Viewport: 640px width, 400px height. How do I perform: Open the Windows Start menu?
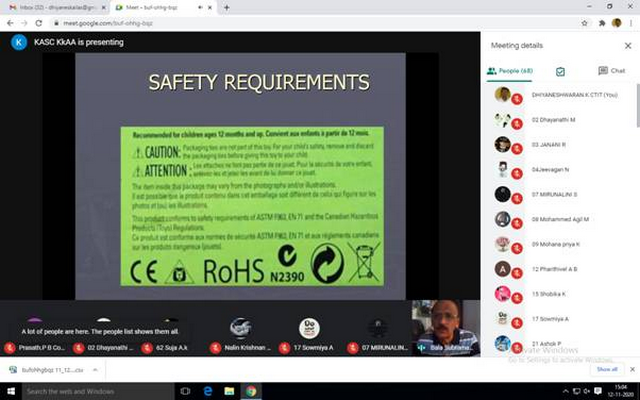pos(11,391)
